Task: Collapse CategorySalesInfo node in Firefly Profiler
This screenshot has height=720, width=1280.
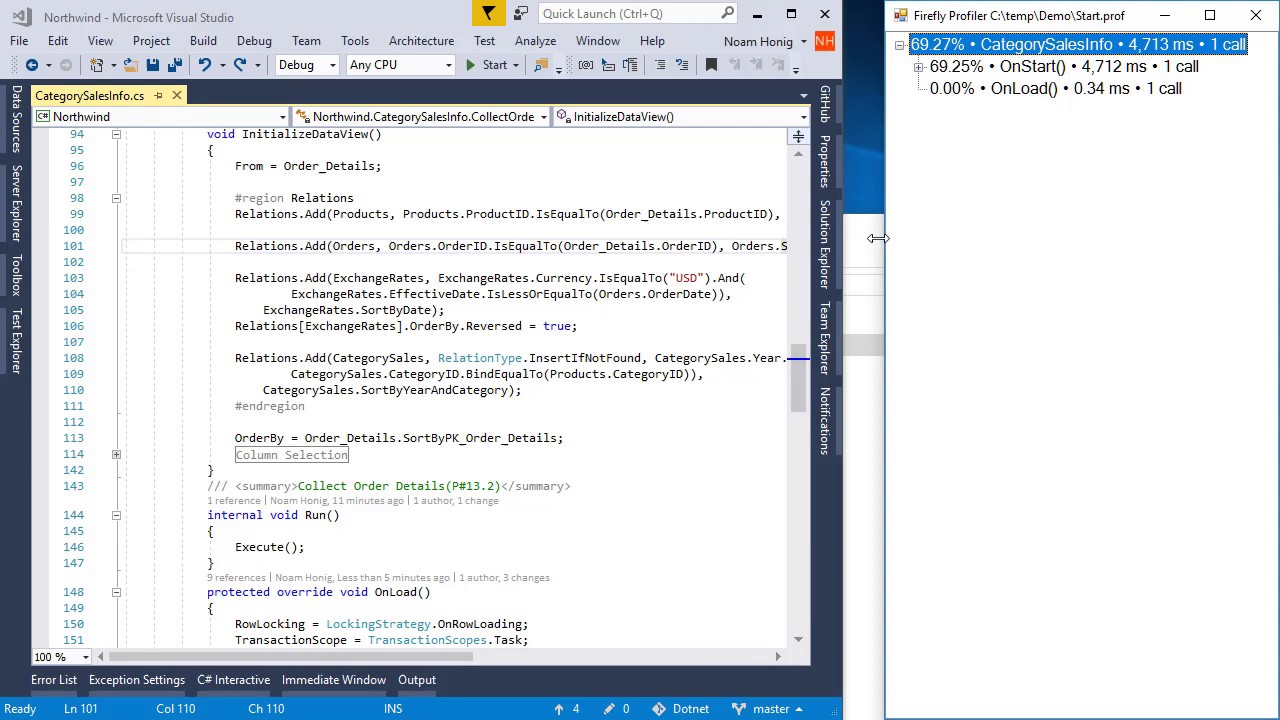Action: (899, 45)
